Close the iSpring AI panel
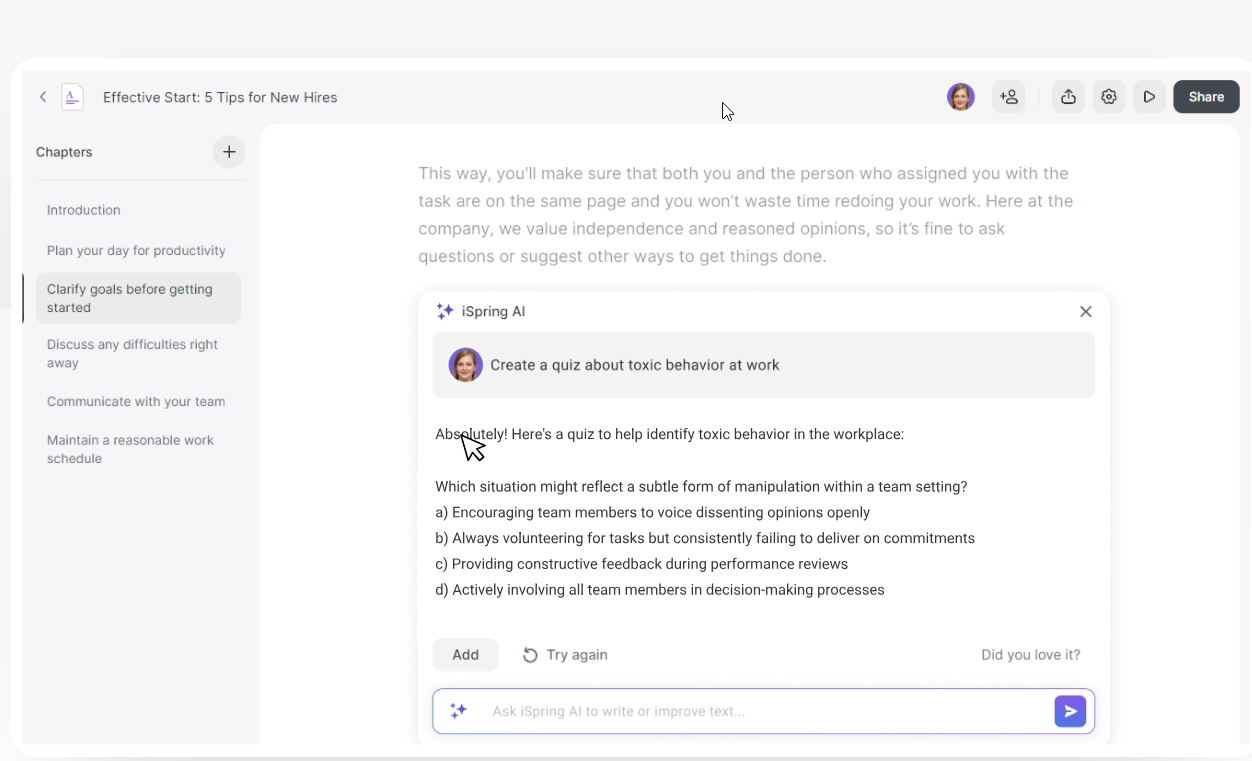This screenshot has height=761, width=1252. coord(1086,312)
